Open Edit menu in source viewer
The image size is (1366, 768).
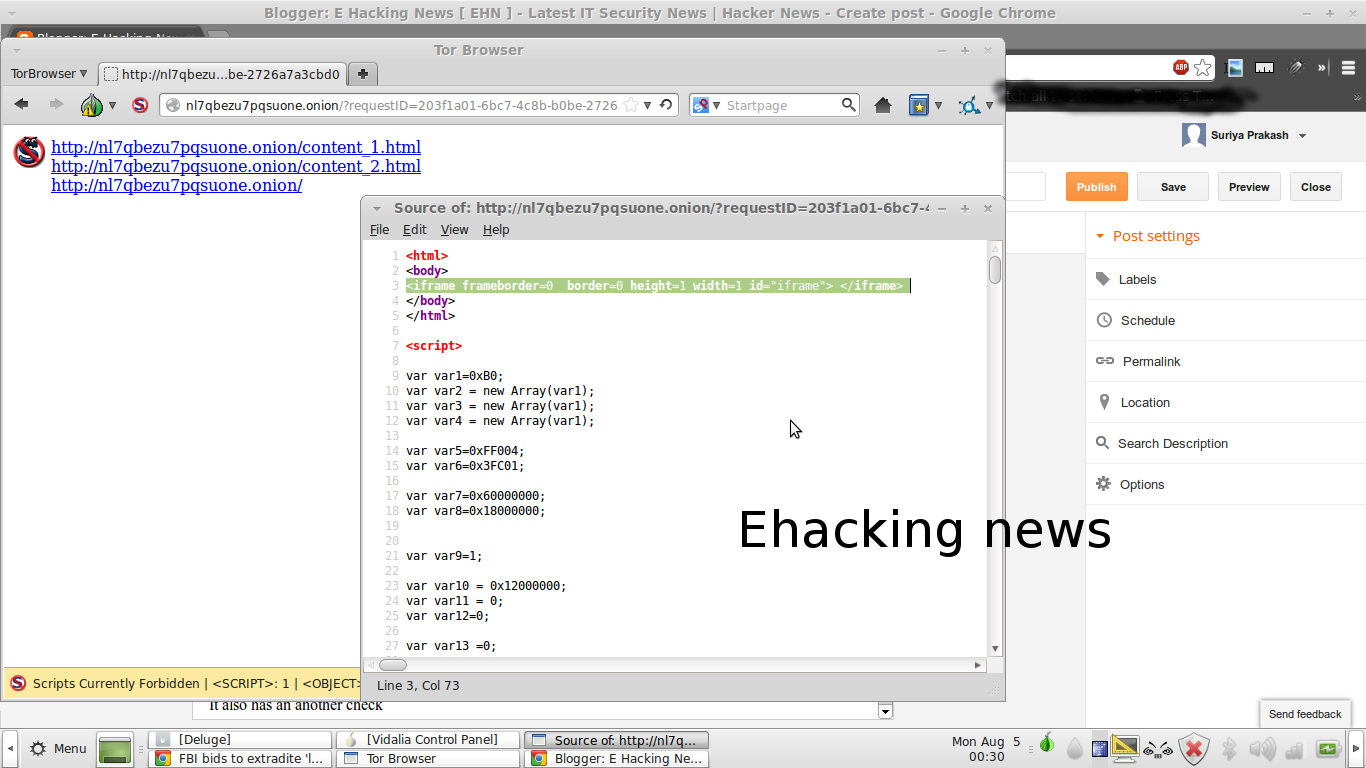click(x=414, y=229)
